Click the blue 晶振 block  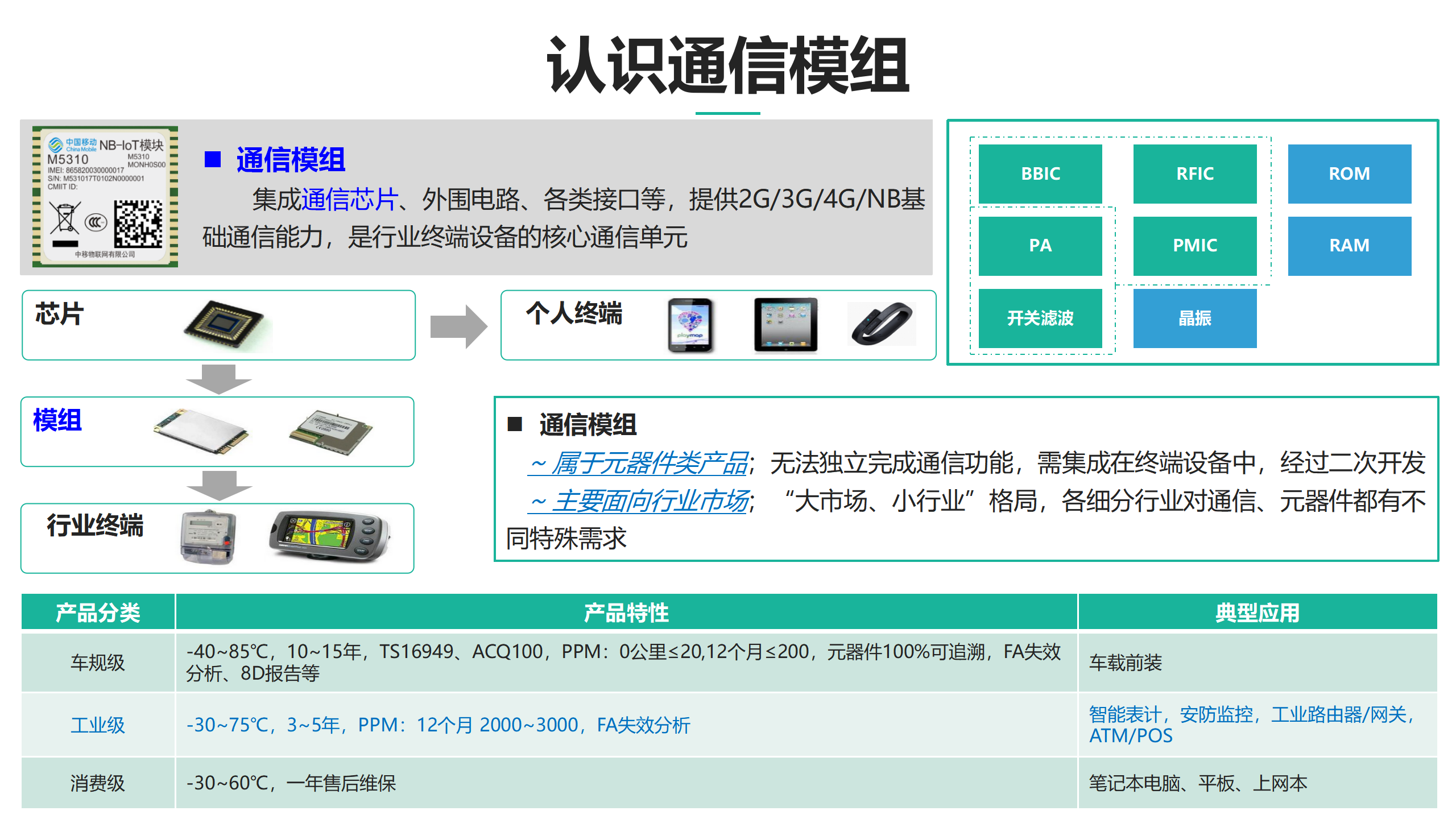pos(1194,318)
